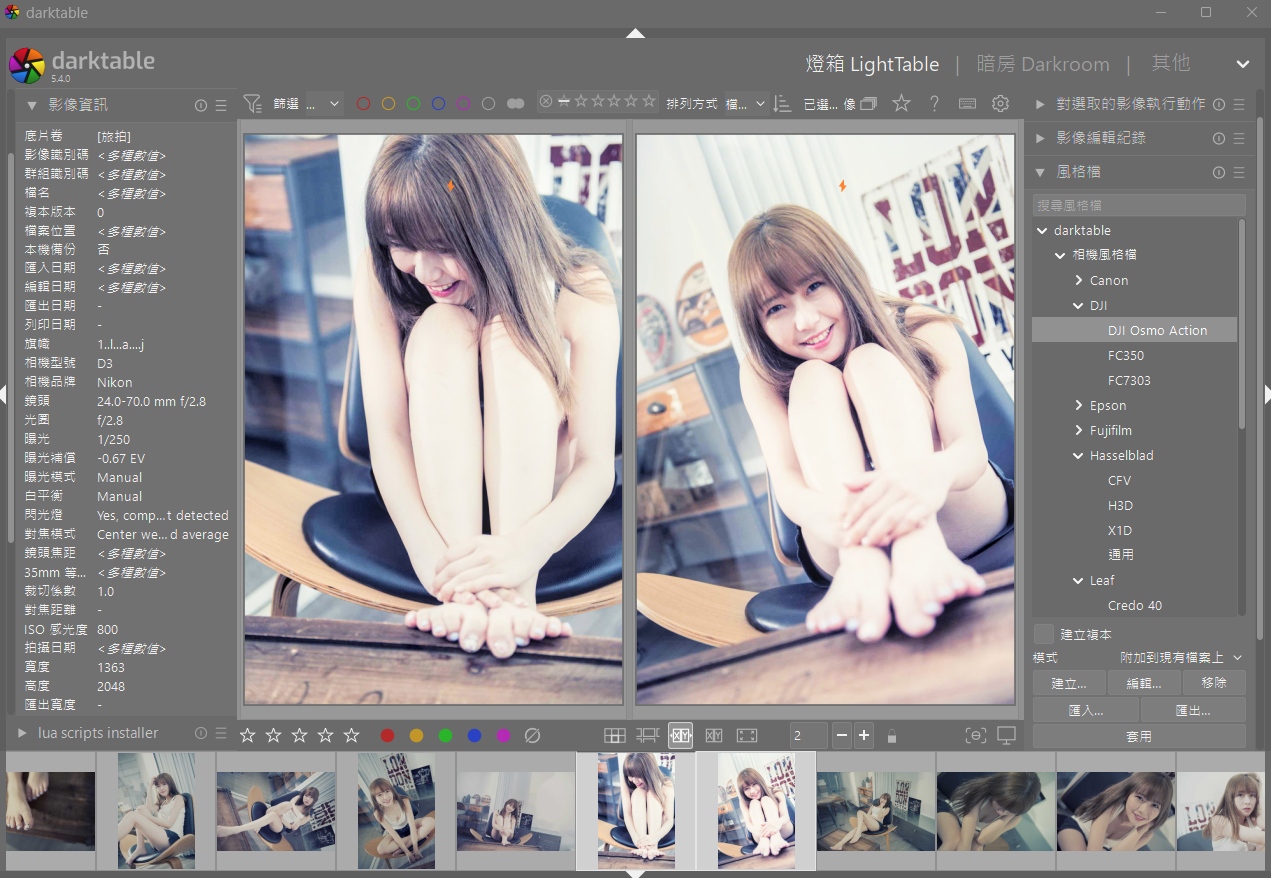
Task: Open the 其他 views menu
Action: pos(1170,63)
